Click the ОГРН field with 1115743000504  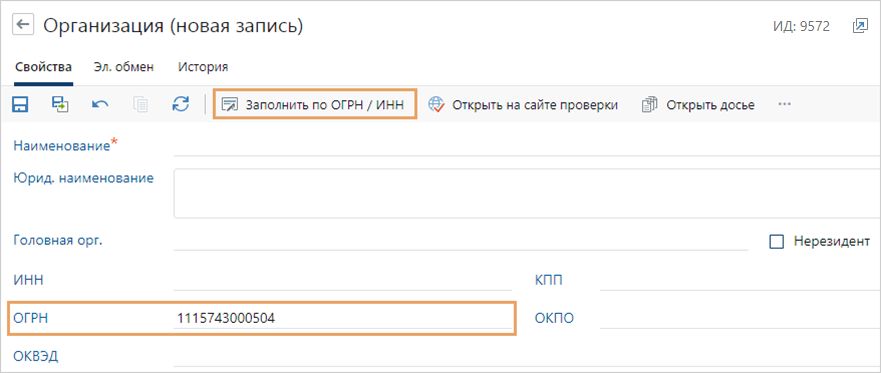(343, 319)
